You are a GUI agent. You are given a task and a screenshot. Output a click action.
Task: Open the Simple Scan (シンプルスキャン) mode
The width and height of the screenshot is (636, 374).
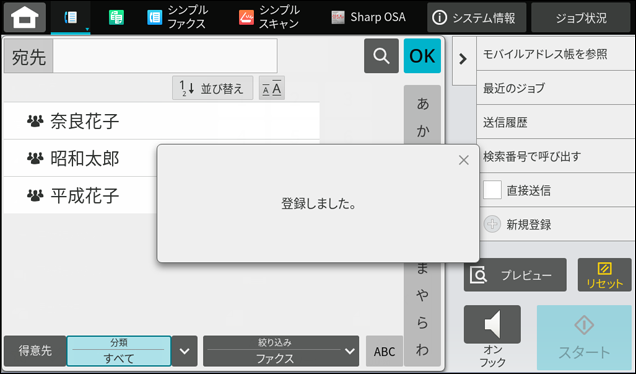click(269, 17)
